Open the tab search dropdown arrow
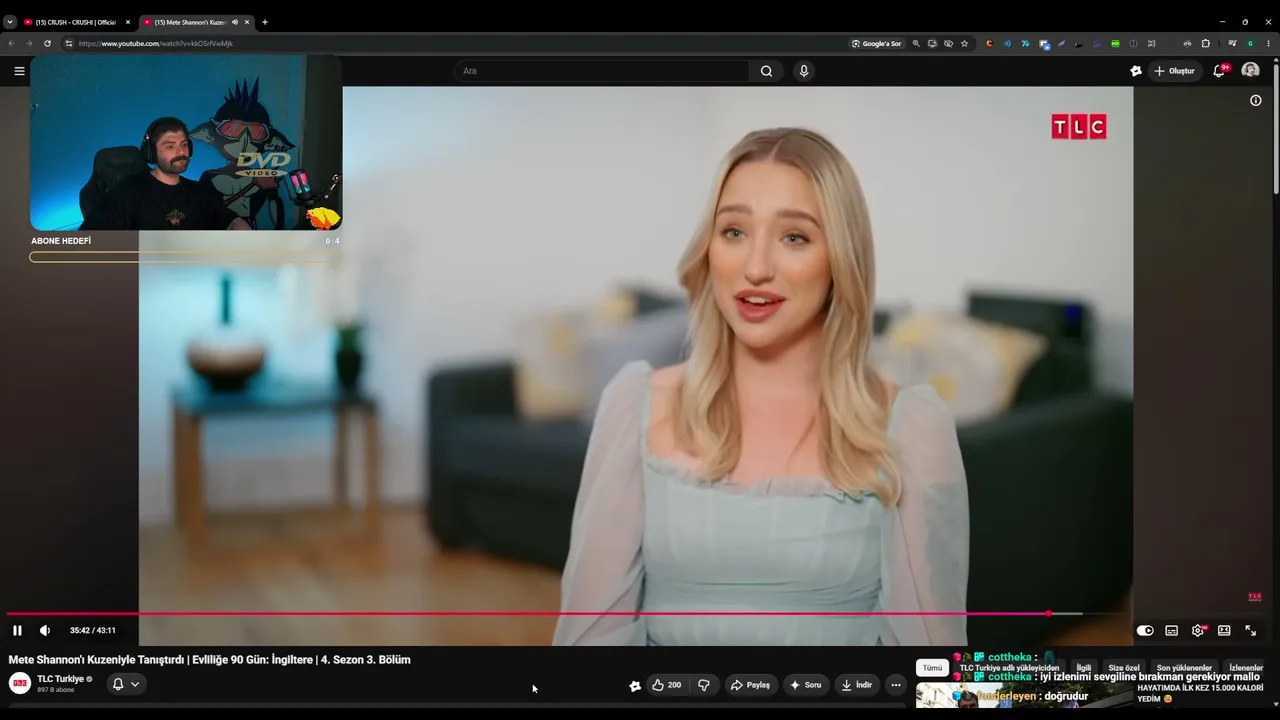Screen dimensions: 1280x720 pyautogui.click(x=10, y=22)
